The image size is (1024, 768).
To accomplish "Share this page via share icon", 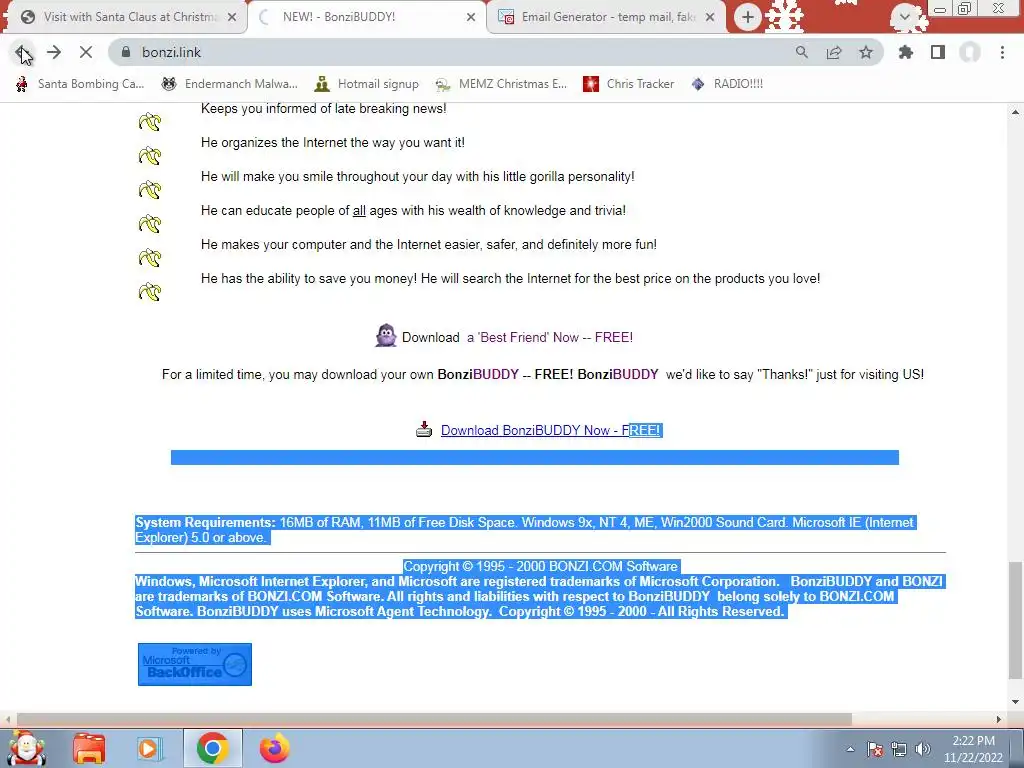I will [834, 52].
